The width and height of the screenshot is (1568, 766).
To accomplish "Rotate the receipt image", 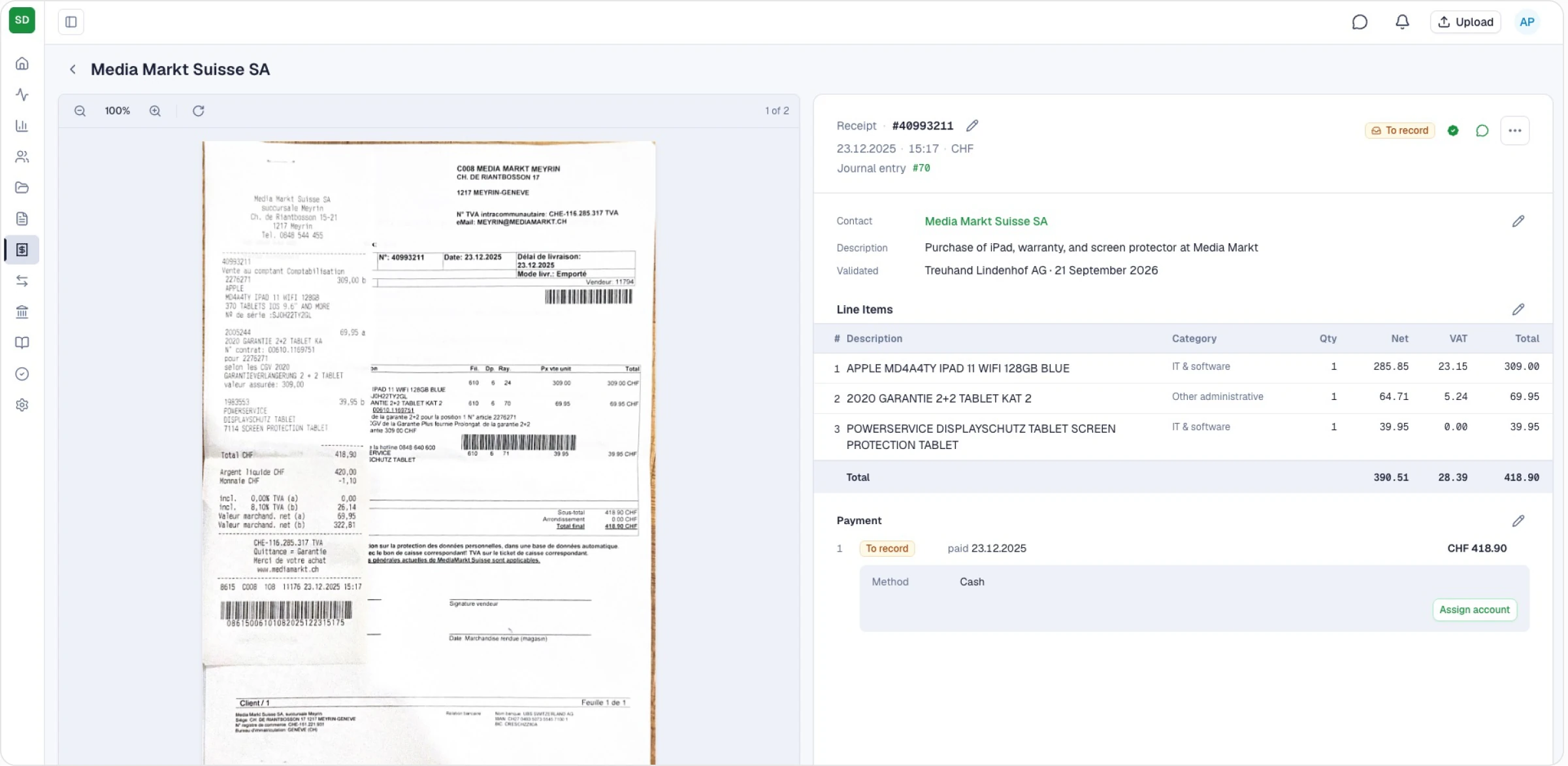I will [199, 111].
